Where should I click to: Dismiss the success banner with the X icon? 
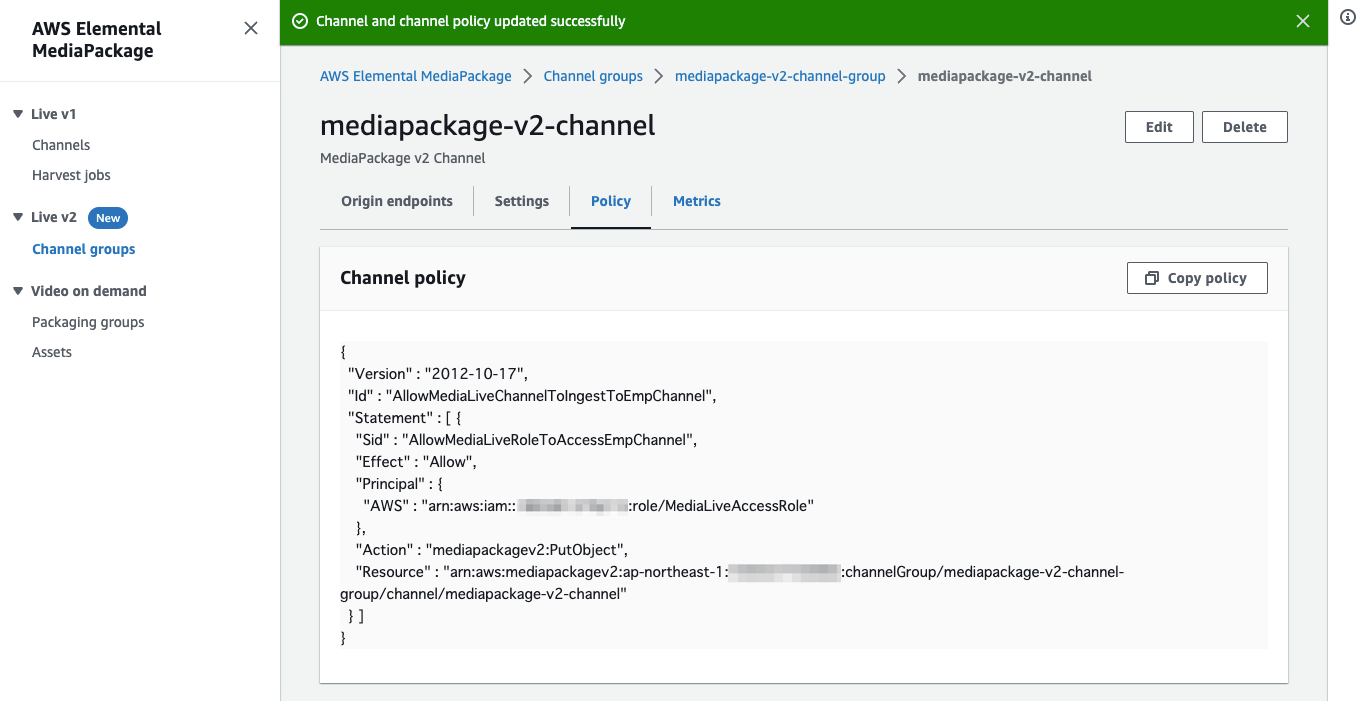point(1303,20)
